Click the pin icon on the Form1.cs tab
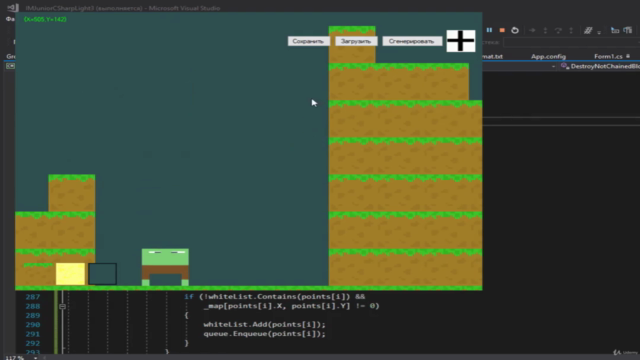This screenshot has width=640, height=360. [628, 56]
